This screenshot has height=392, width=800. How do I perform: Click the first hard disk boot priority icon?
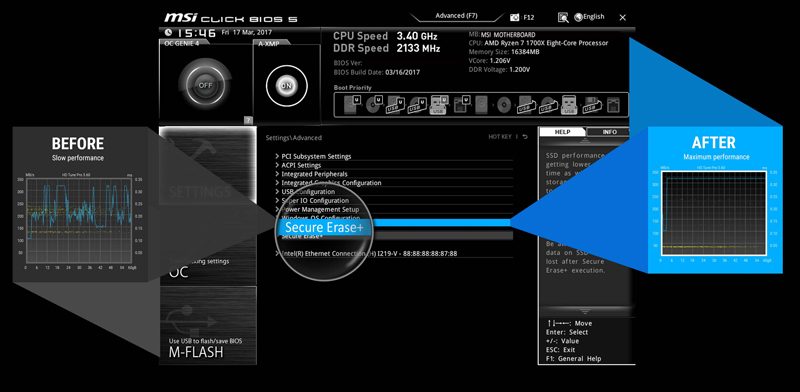(x=351, y=105)
